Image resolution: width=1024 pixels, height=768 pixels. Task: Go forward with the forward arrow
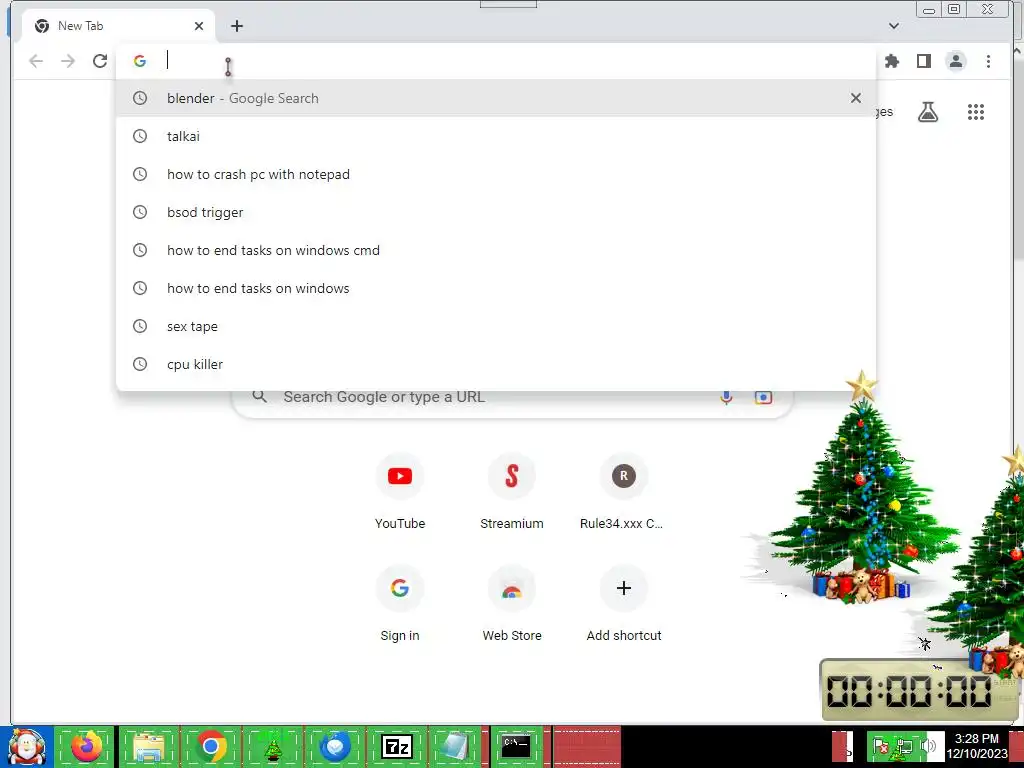[68, 61]
